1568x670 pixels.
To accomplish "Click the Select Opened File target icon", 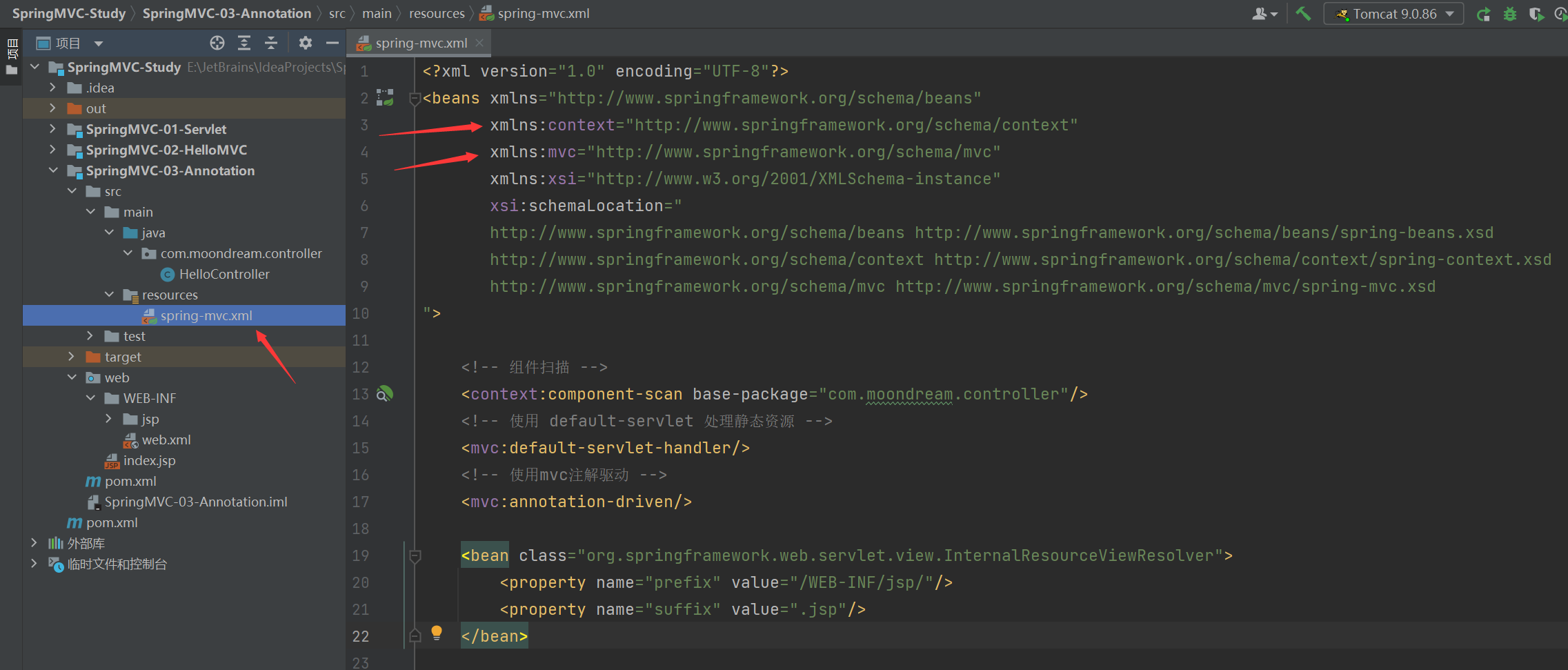I will click(x=217, y=43).
